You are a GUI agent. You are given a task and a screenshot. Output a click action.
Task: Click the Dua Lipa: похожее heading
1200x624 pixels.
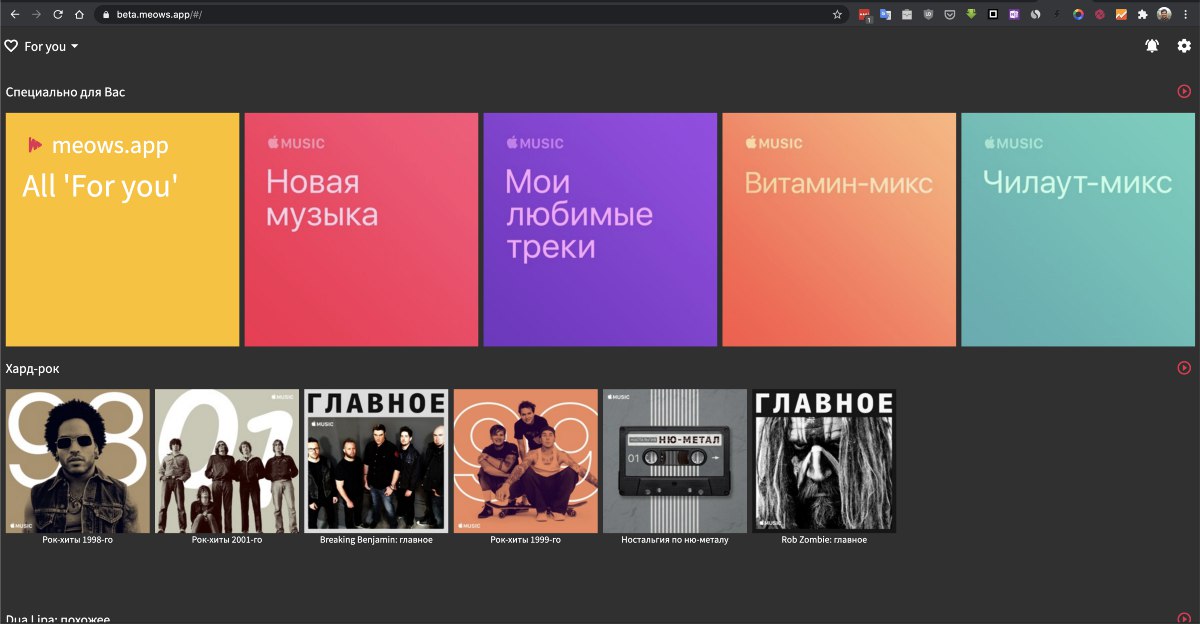(57, 618)
